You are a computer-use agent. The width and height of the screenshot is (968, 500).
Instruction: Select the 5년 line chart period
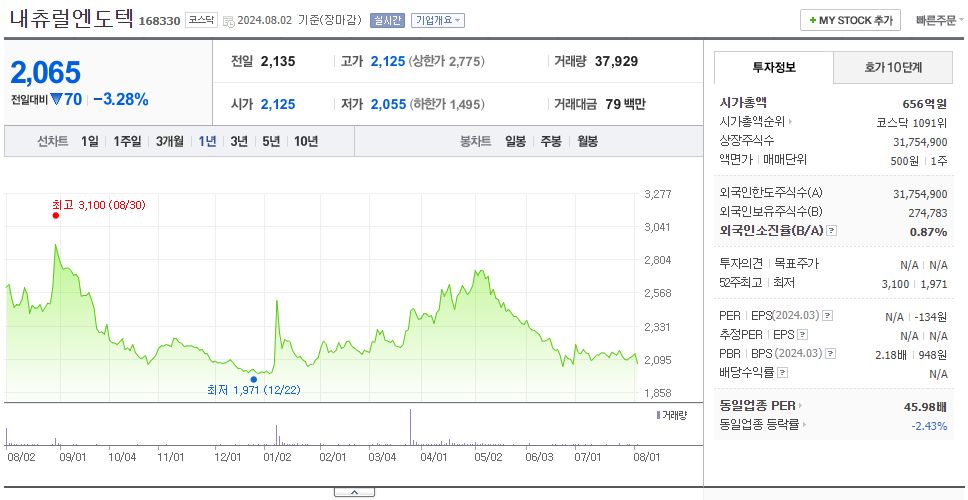pyautogui.click(x=271, y=141)
